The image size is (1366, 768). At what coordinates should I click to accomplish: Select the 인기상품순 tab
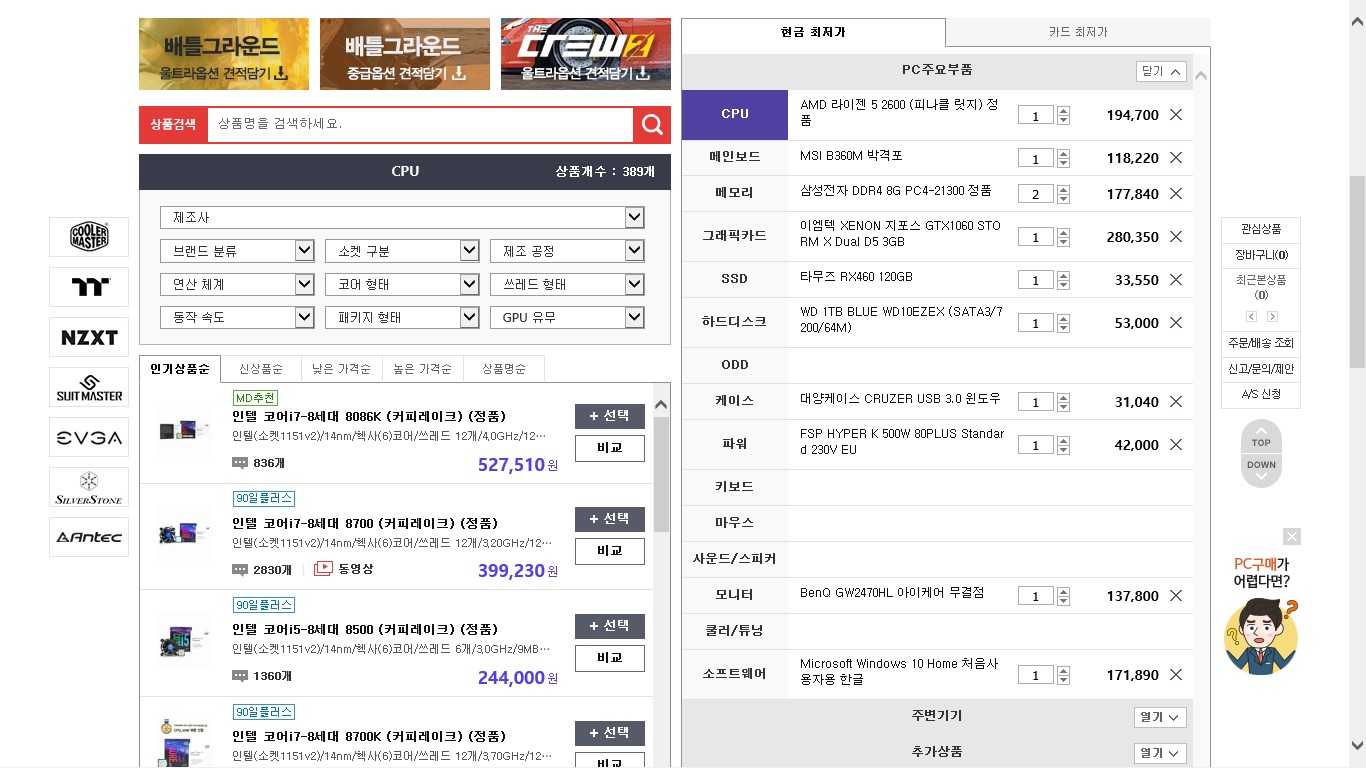180,368
